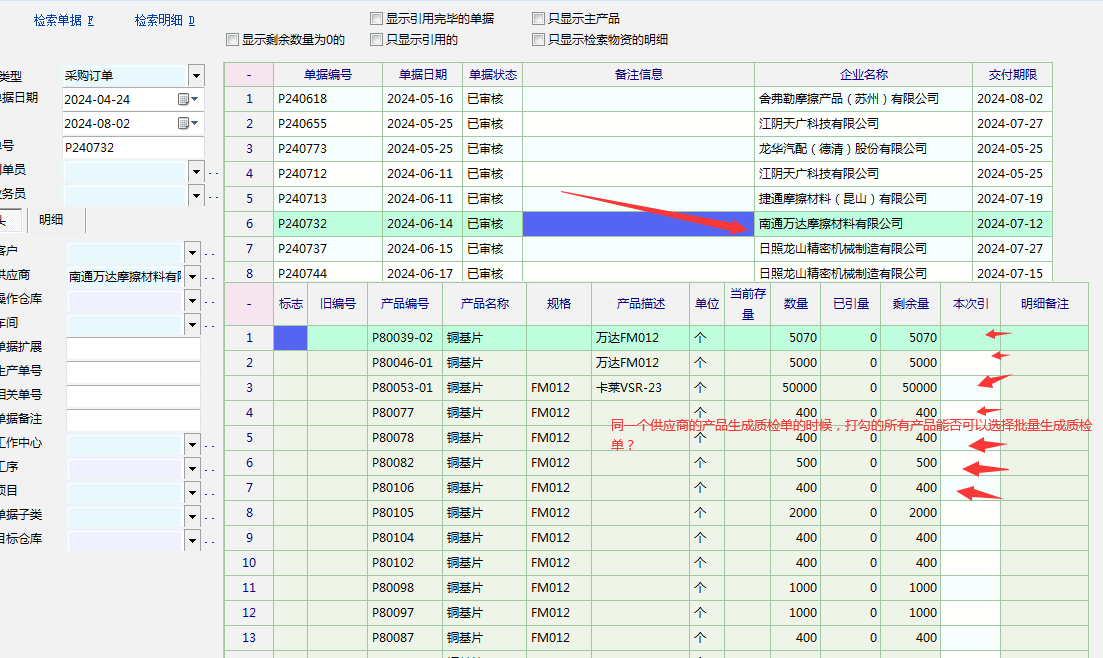Enable the 显示引用完毕的单据 checkbox

(376, 19)
